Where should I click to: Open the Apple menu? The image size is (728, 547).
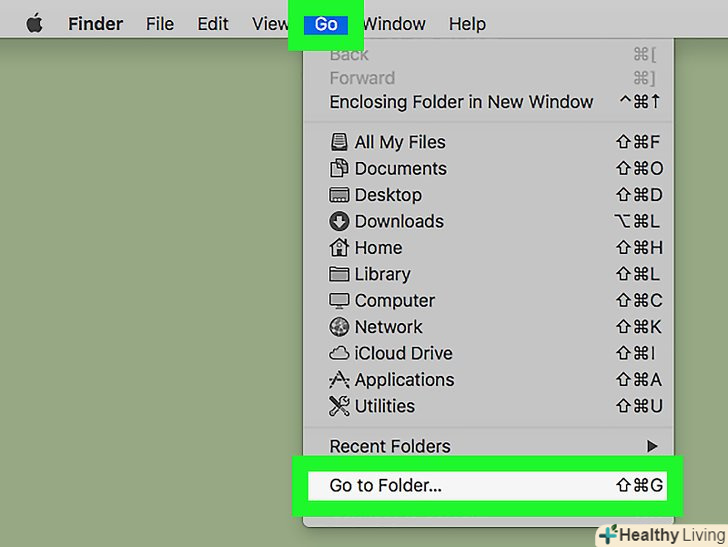pyautogui.click(x=35, y=24)
